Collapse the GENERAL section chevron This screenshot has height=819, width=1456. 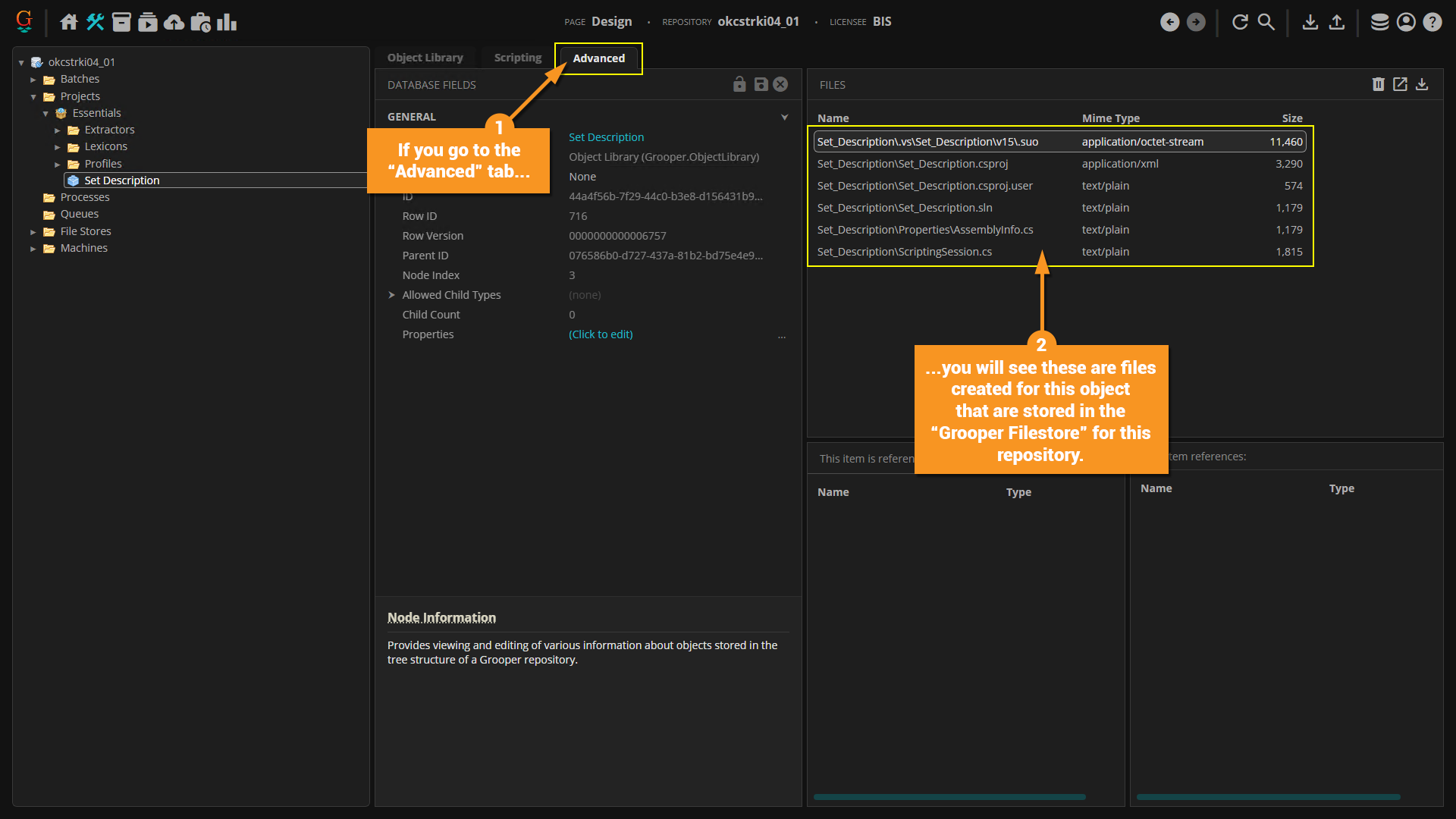[x=785, y=117]
